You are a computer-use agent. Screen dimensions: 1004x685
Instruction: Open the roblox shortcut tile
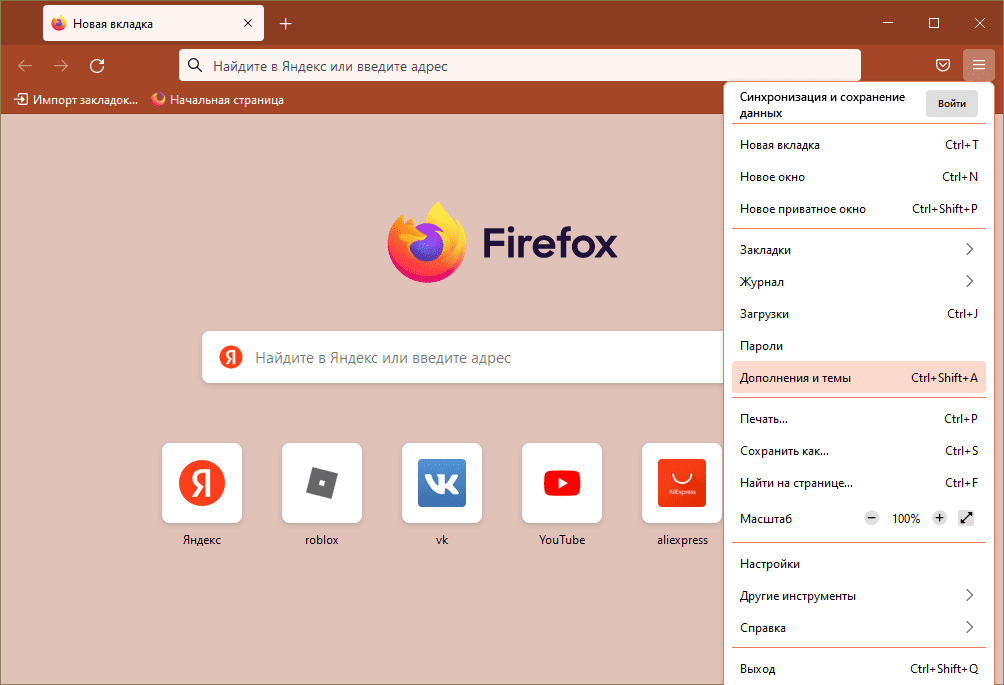click(x=321, y=483)
